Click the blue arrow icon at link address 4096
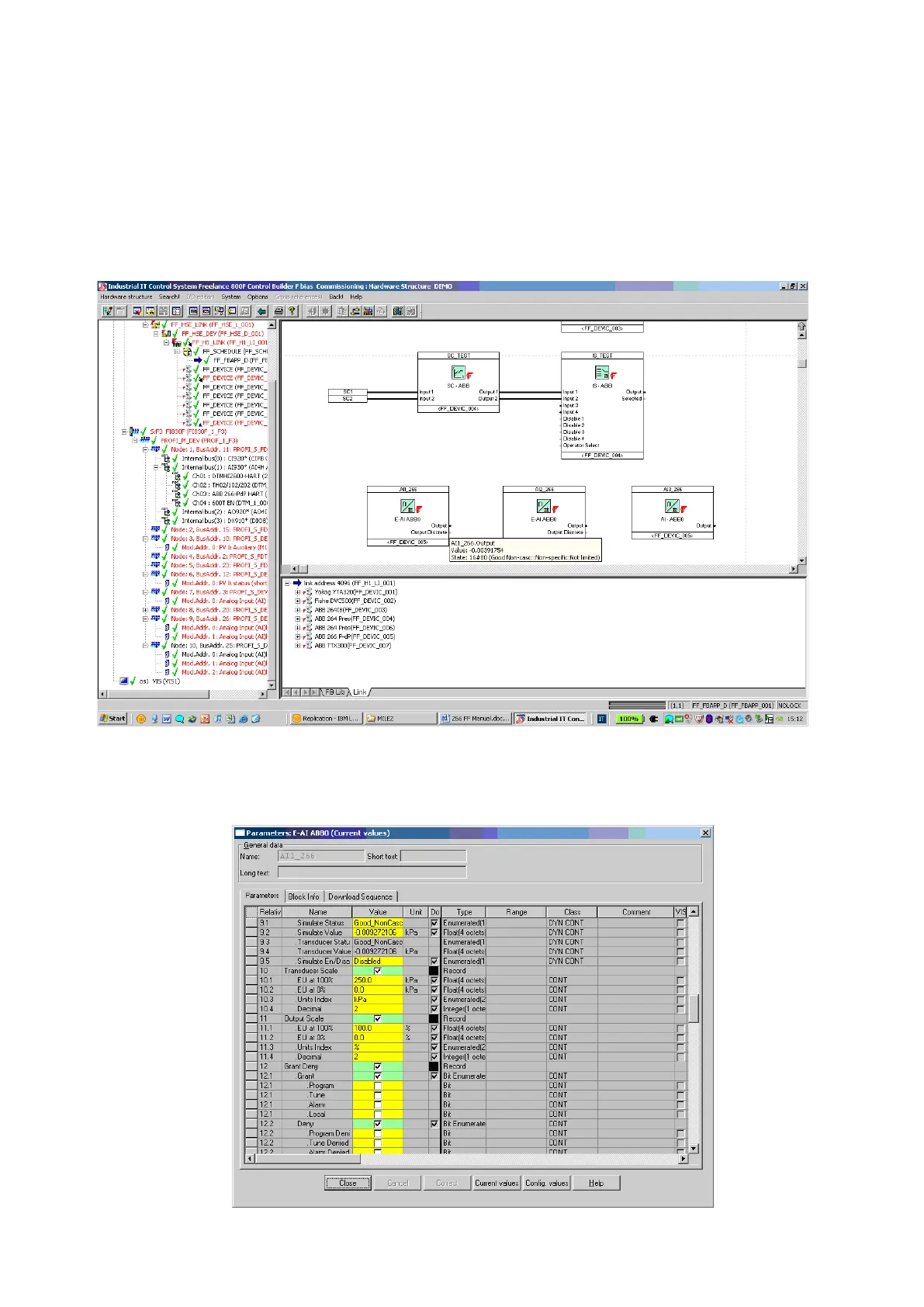This screenshot has height=1307, width=924. click(296, 583)
